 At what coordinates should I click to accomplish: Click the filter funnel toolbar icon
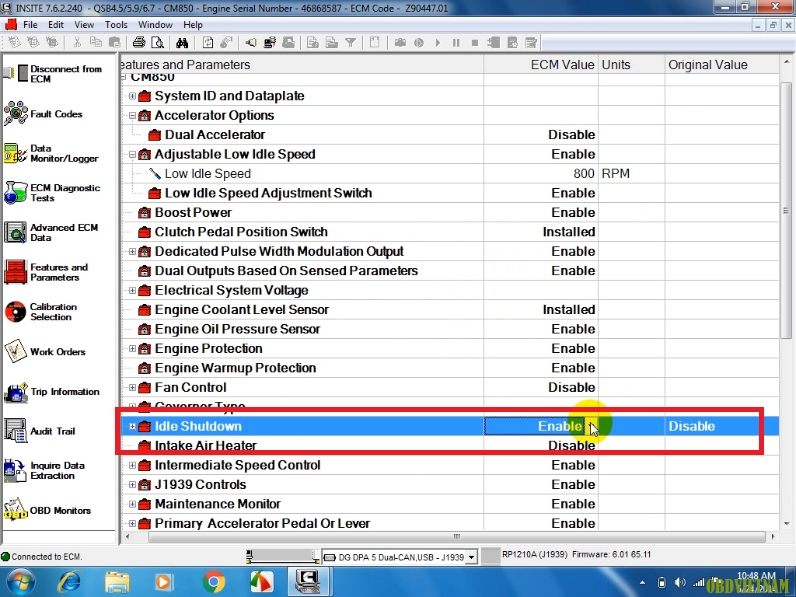coord(350,43)
